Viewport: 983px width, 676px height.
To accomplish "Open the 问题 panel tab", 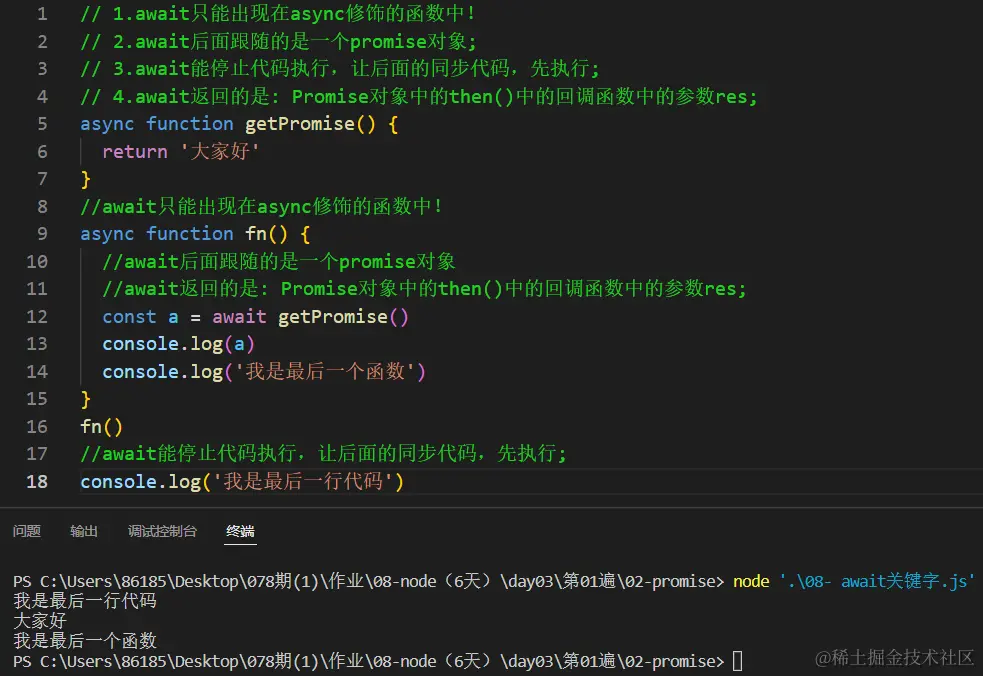I will pyautogui.click(x=27, y=531).
